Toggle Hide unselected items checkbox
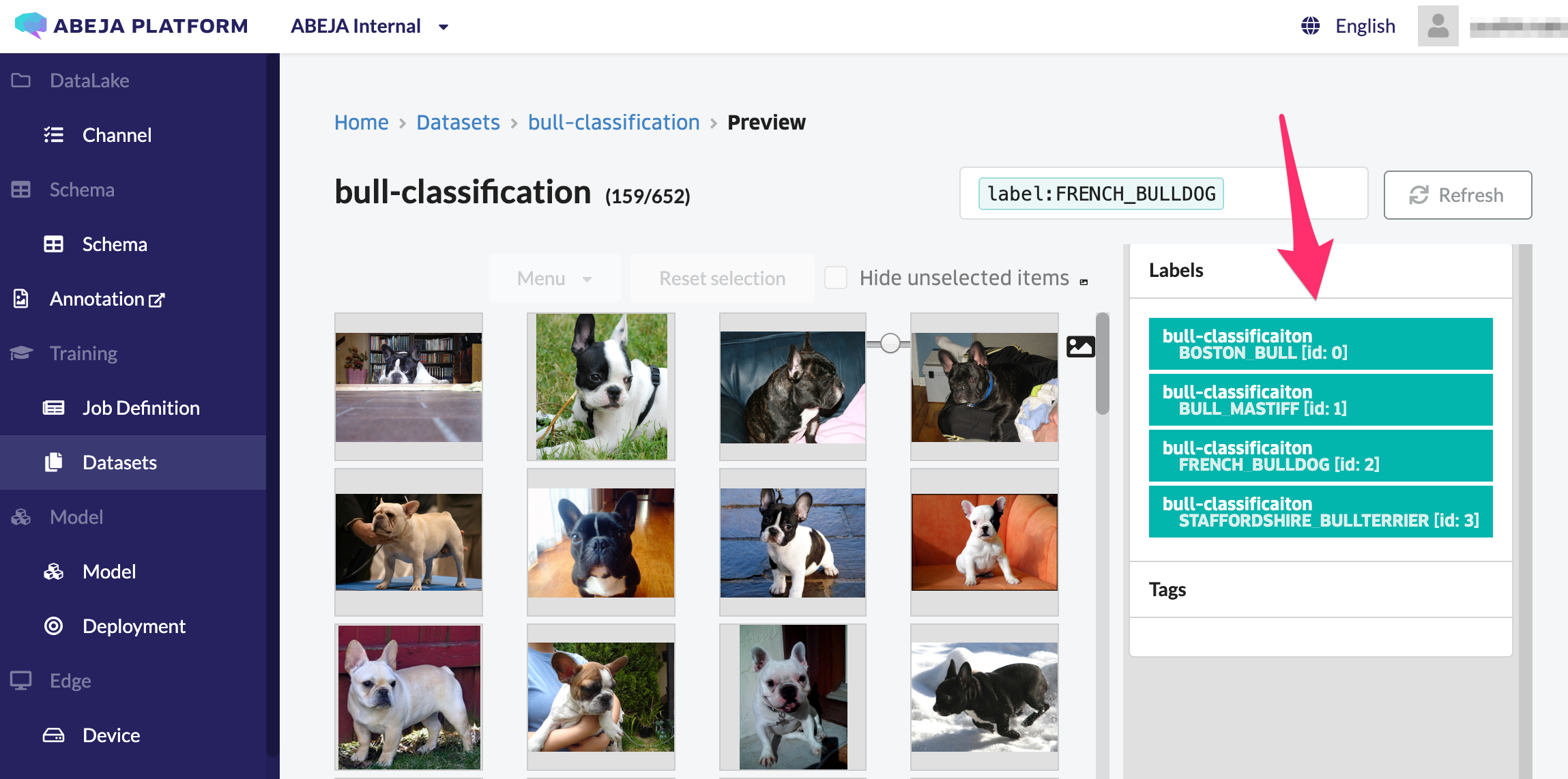Image resolution: width=1568 pixels, height=779 pixels. click(x=836, y=278)
